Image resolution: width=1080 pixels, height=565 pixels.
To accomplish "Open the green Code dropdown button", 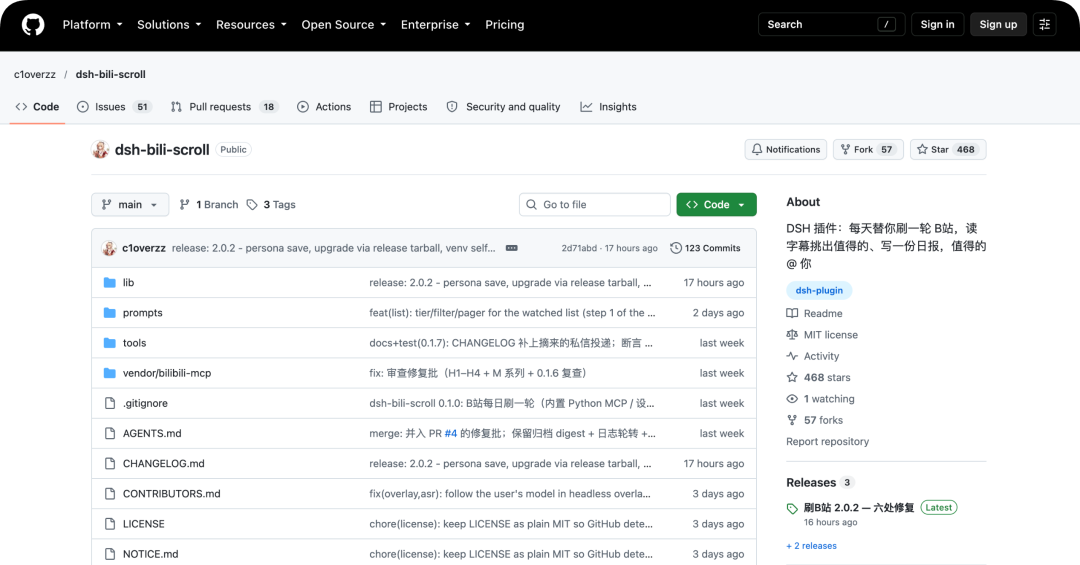I will click(716, 205).
